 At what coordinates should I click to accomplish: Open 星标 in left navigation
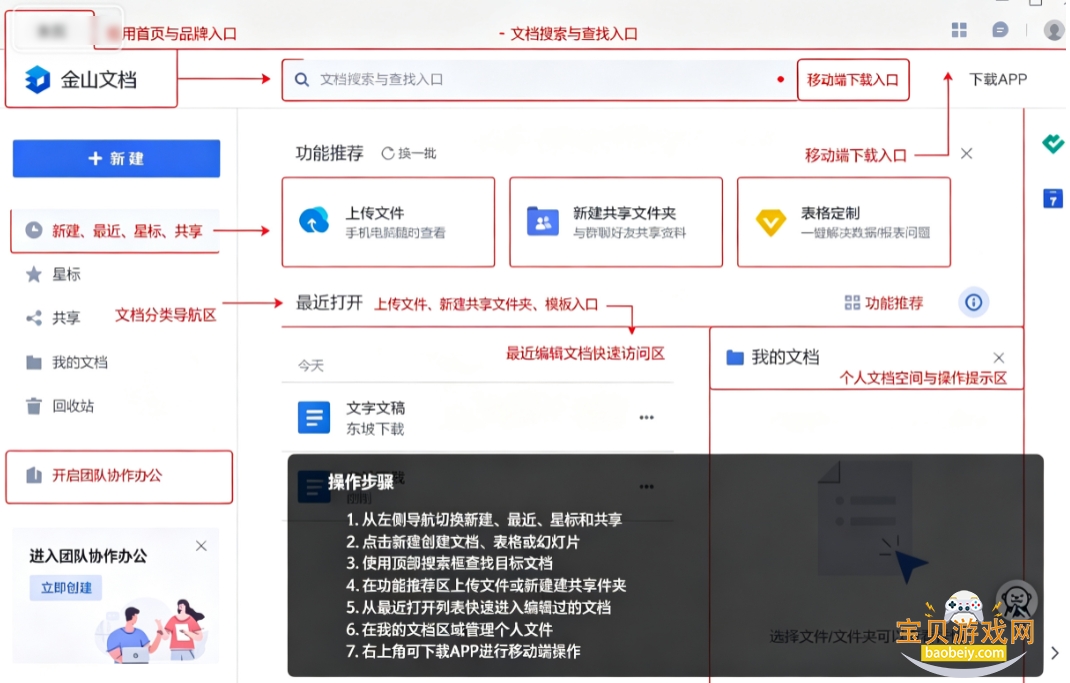pyautogui.click(x=66, y=274)
